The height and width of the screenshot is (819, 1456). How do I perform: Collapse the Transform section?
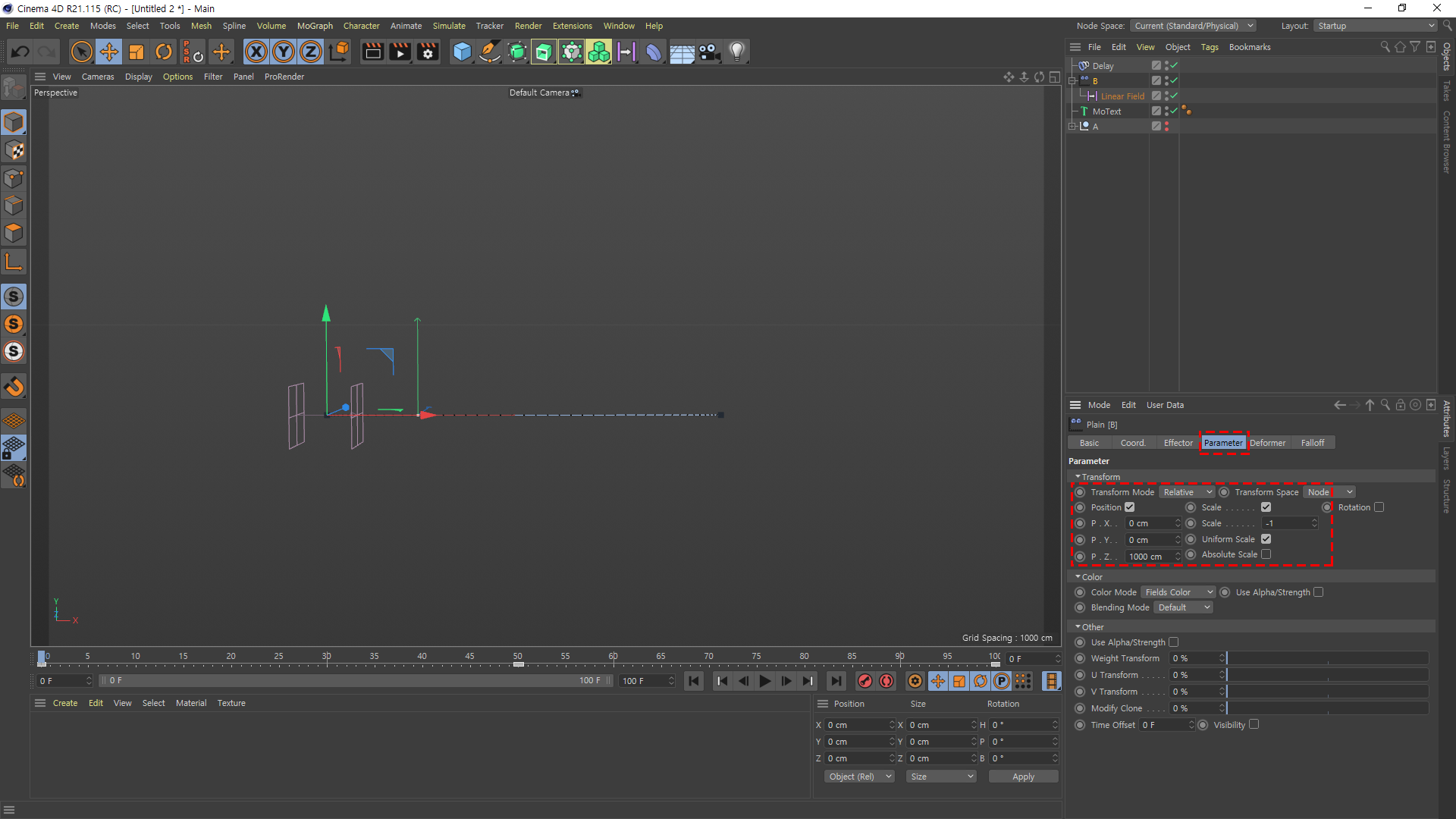click(x=1078, y=477)
